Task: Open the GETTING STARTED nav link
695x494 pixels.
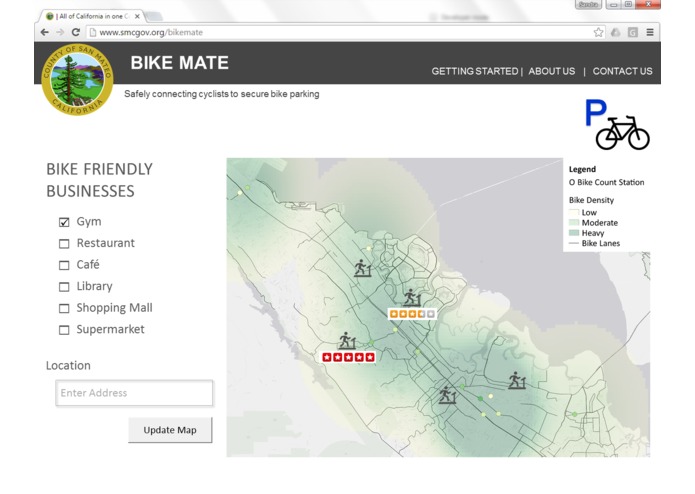Action: [475, 71]
